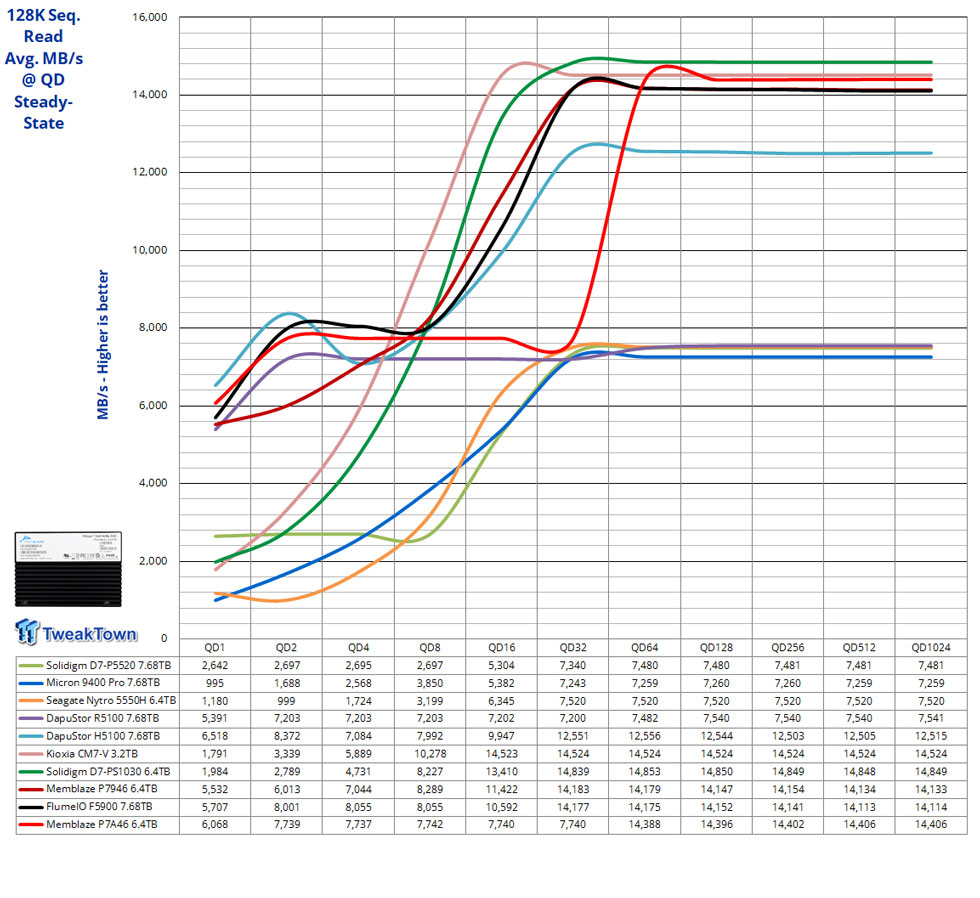Click the 2,000 y-axis label

[152, 561]
